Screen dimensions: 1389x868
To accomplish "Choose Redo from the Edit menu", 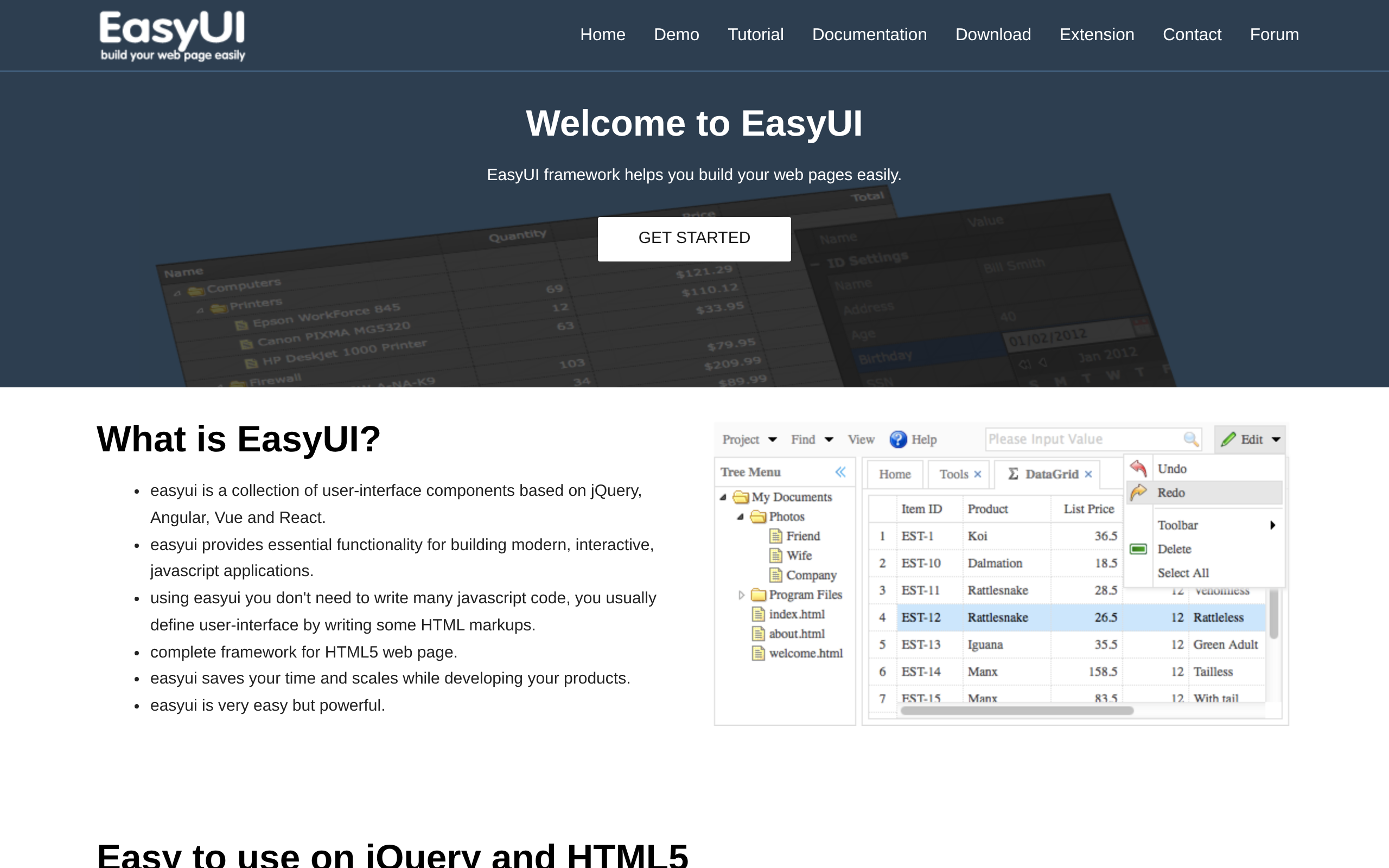I will 1205,492.
